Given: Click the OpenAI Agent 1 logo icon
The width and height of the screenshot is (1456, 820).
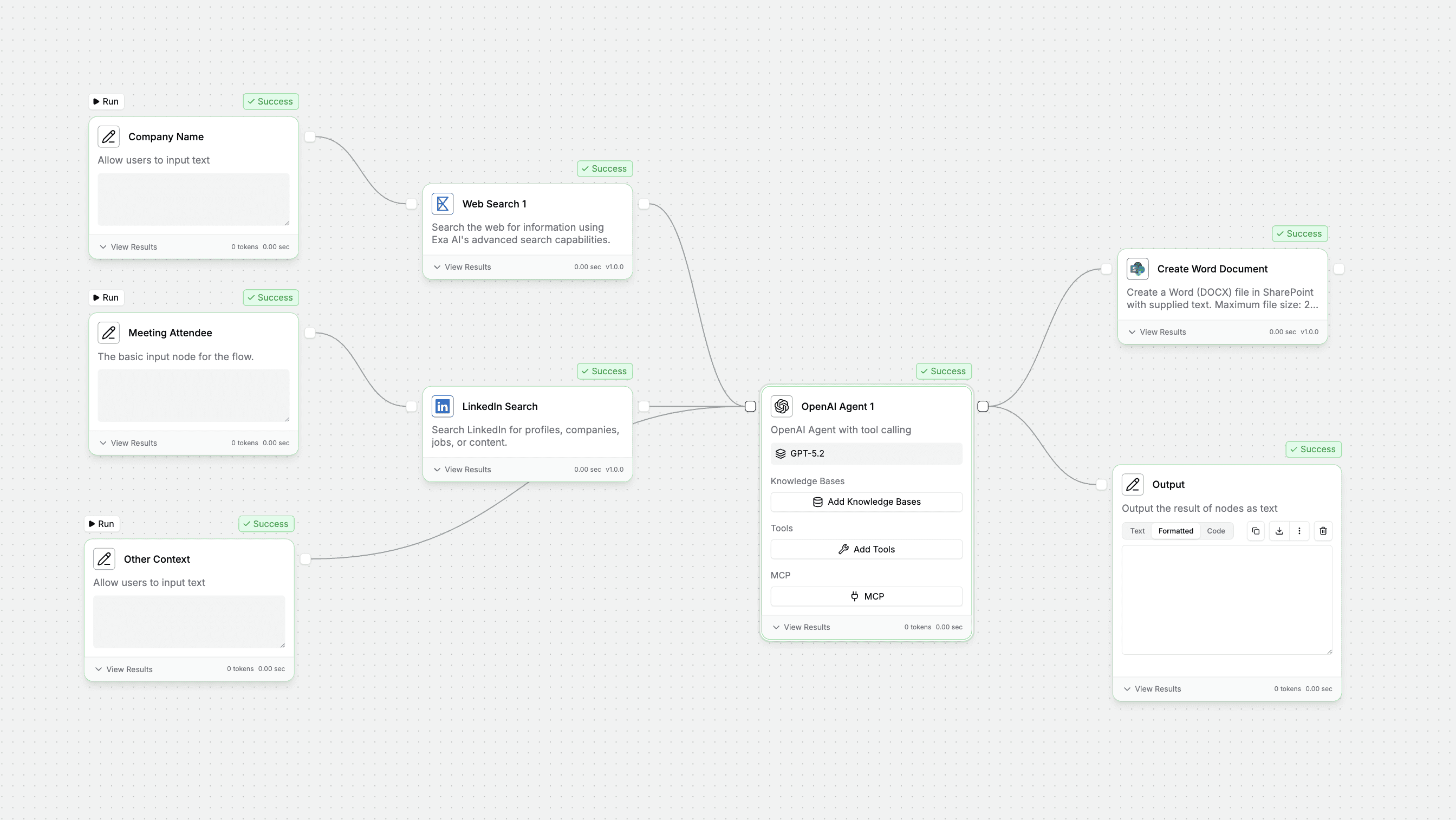Looking at the screenshot, I should (x=781, y=406).
